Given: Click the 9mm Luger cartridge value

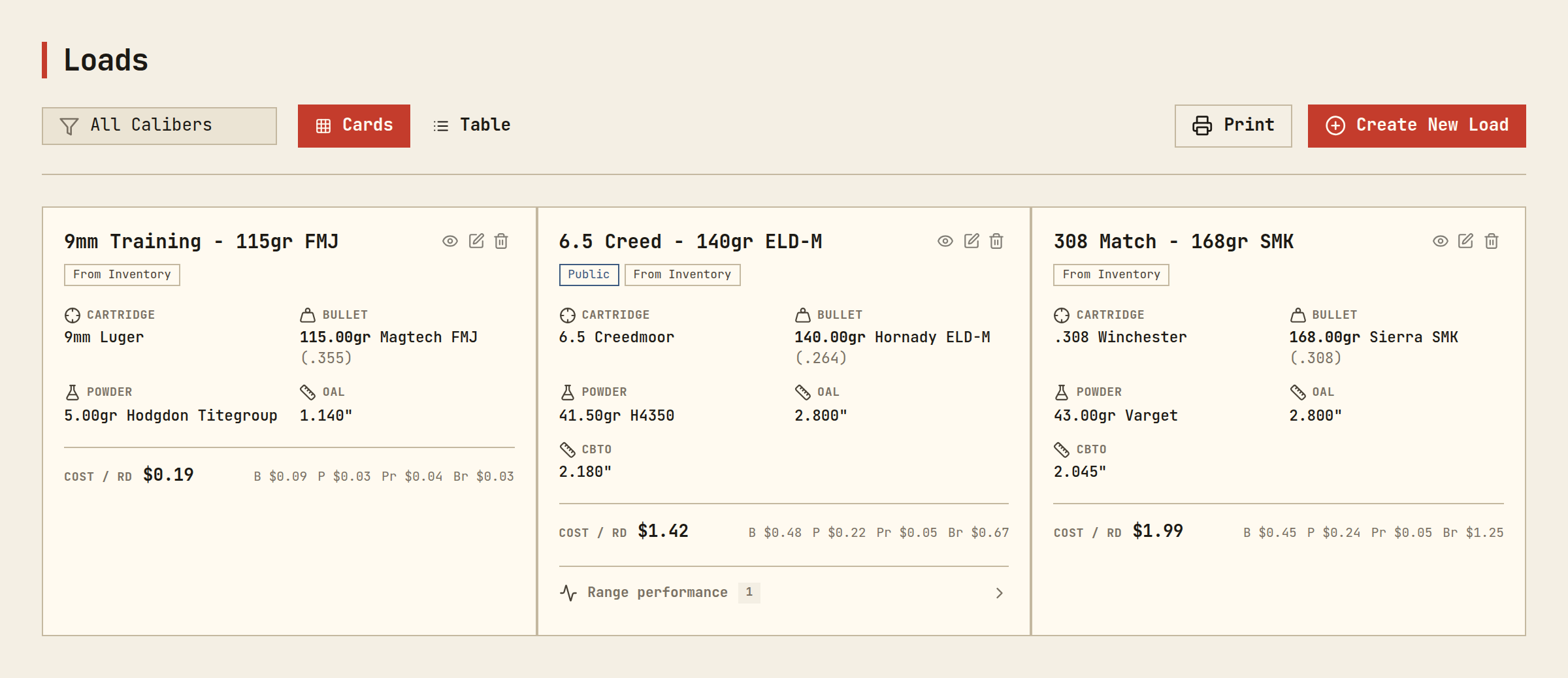Looking at the screenshot, I should coord(104,338).
